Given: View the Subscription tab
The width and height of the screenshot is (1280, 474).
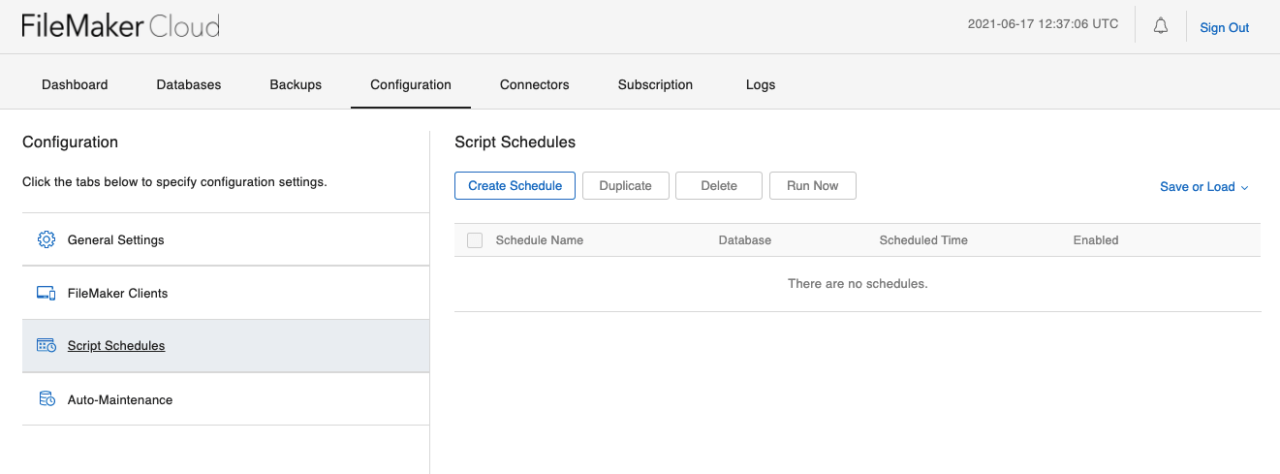Looking at the screenshot, I should tap(655, 85).
